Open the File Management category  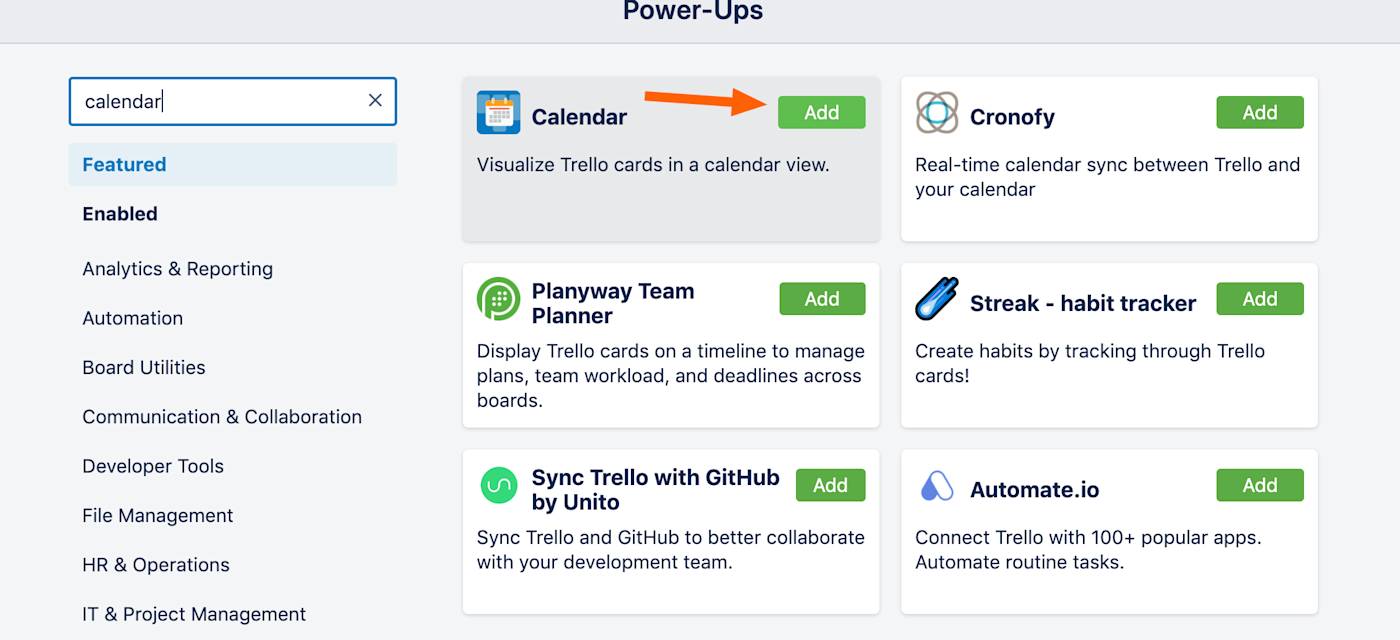[x=157, y=515]
